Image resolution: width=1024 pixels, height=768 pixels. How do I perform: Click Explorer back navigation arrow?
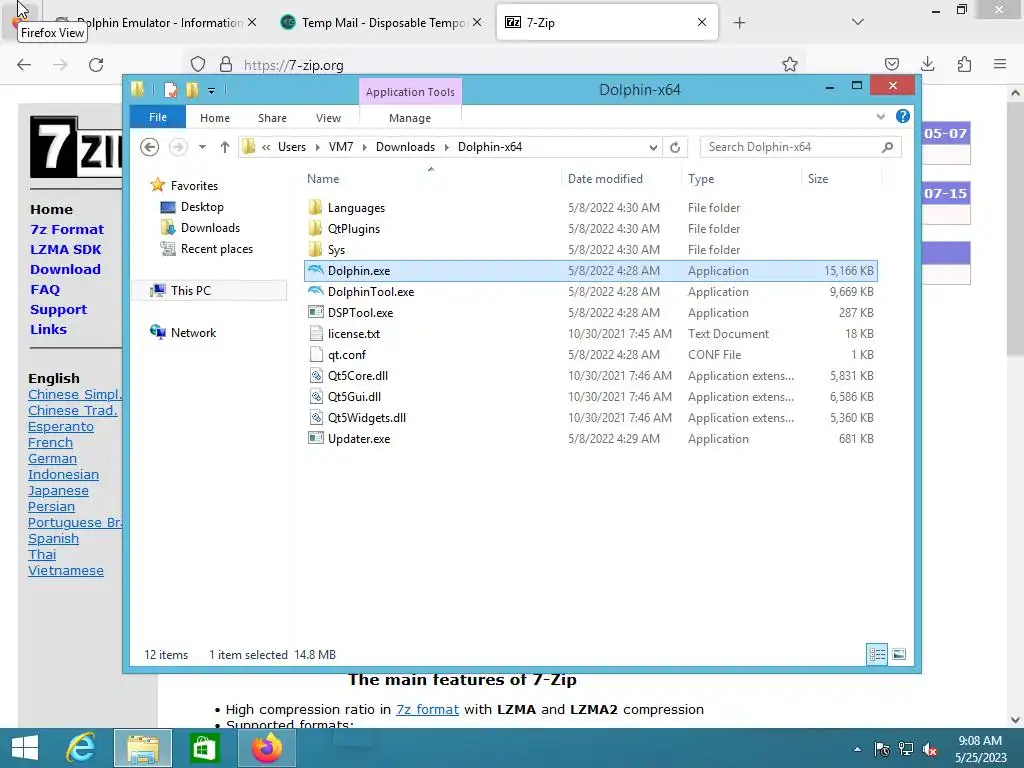pyautogui.click(x=150, y=147)
